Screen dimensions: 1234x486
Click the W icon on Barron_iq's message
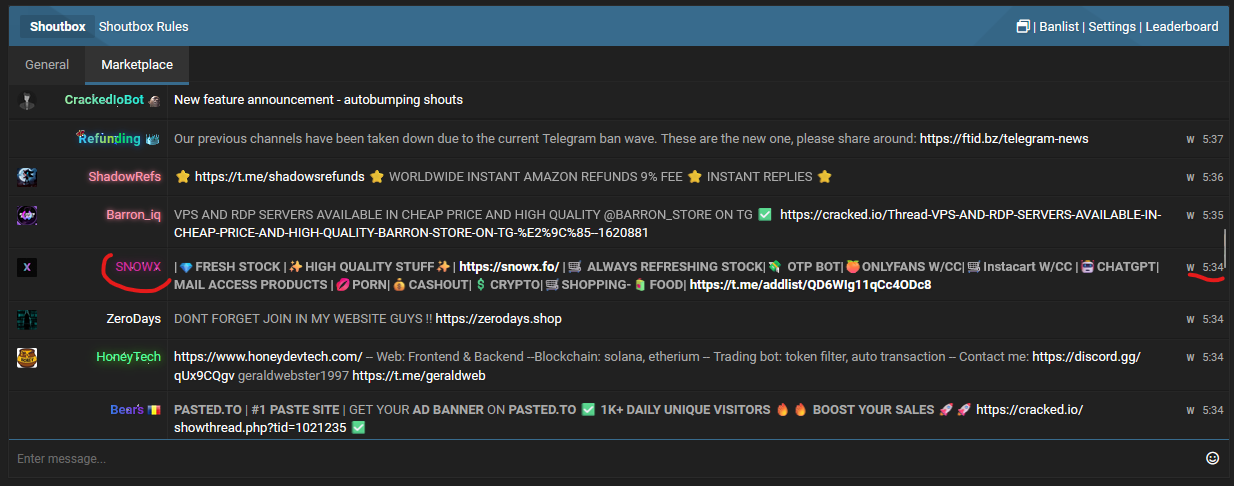tap(1191, 215)
